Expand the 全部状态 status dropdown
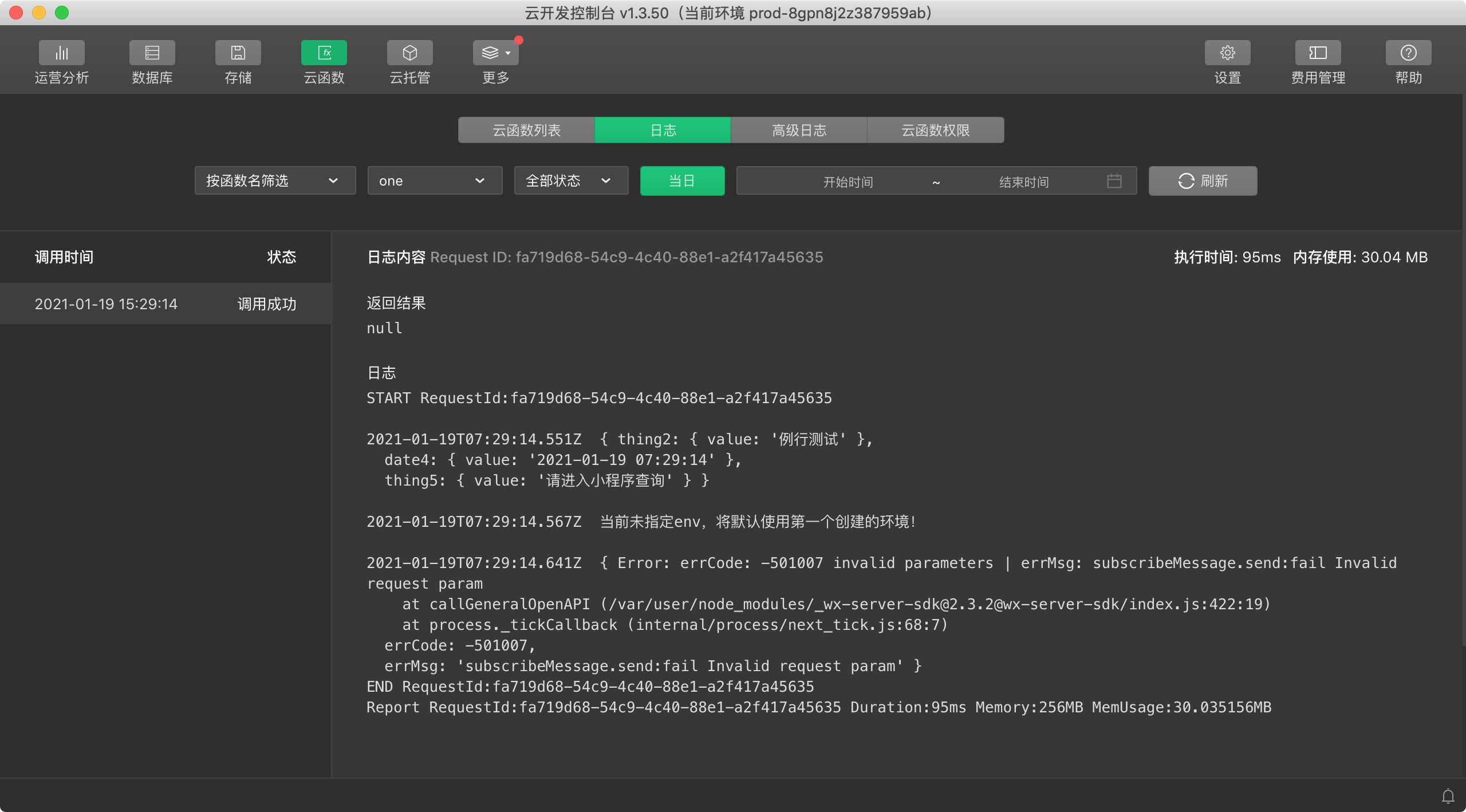 [571, 181]
